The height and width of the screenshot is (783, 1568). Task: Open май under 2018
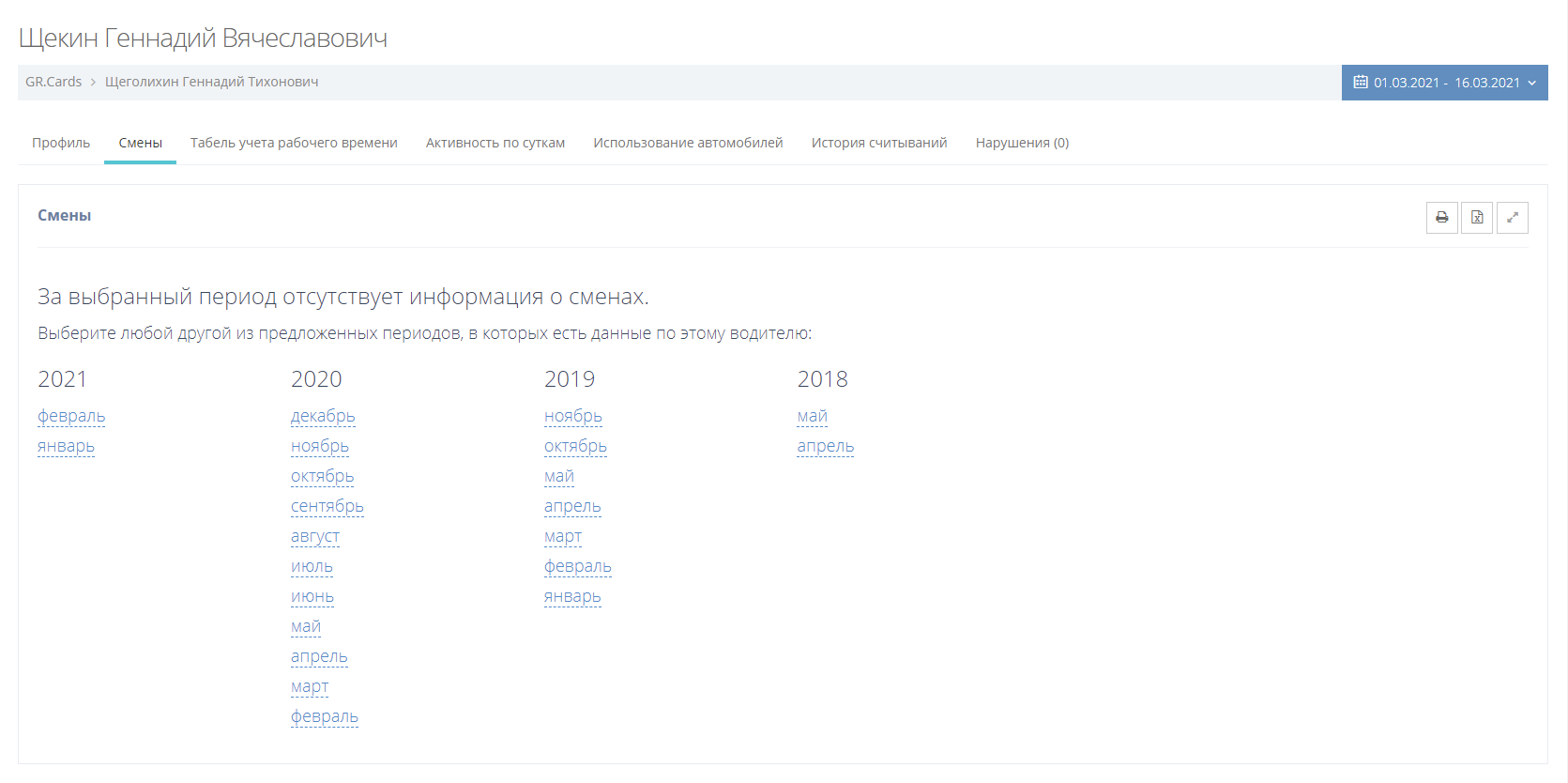coord(813,416)
